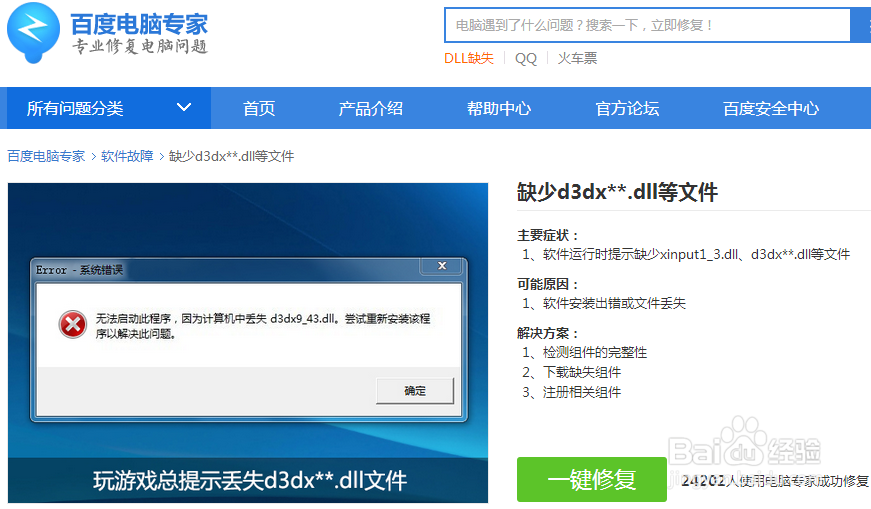Click the close X in the error dialog
This screenshot has width=871, height=509.
pyautogui.click(x=442, y=266)
